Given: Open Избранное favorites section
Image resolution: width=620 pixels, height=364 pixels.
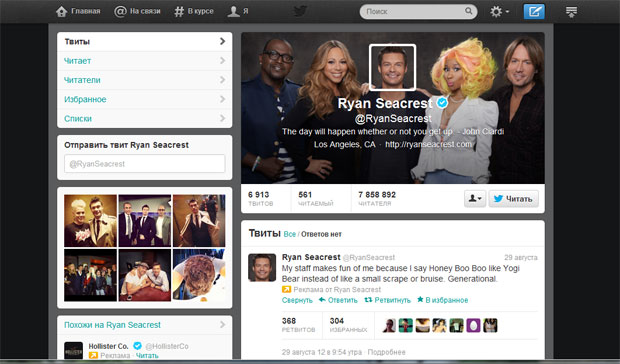Looking at the screenshot, I should (144, 99).
